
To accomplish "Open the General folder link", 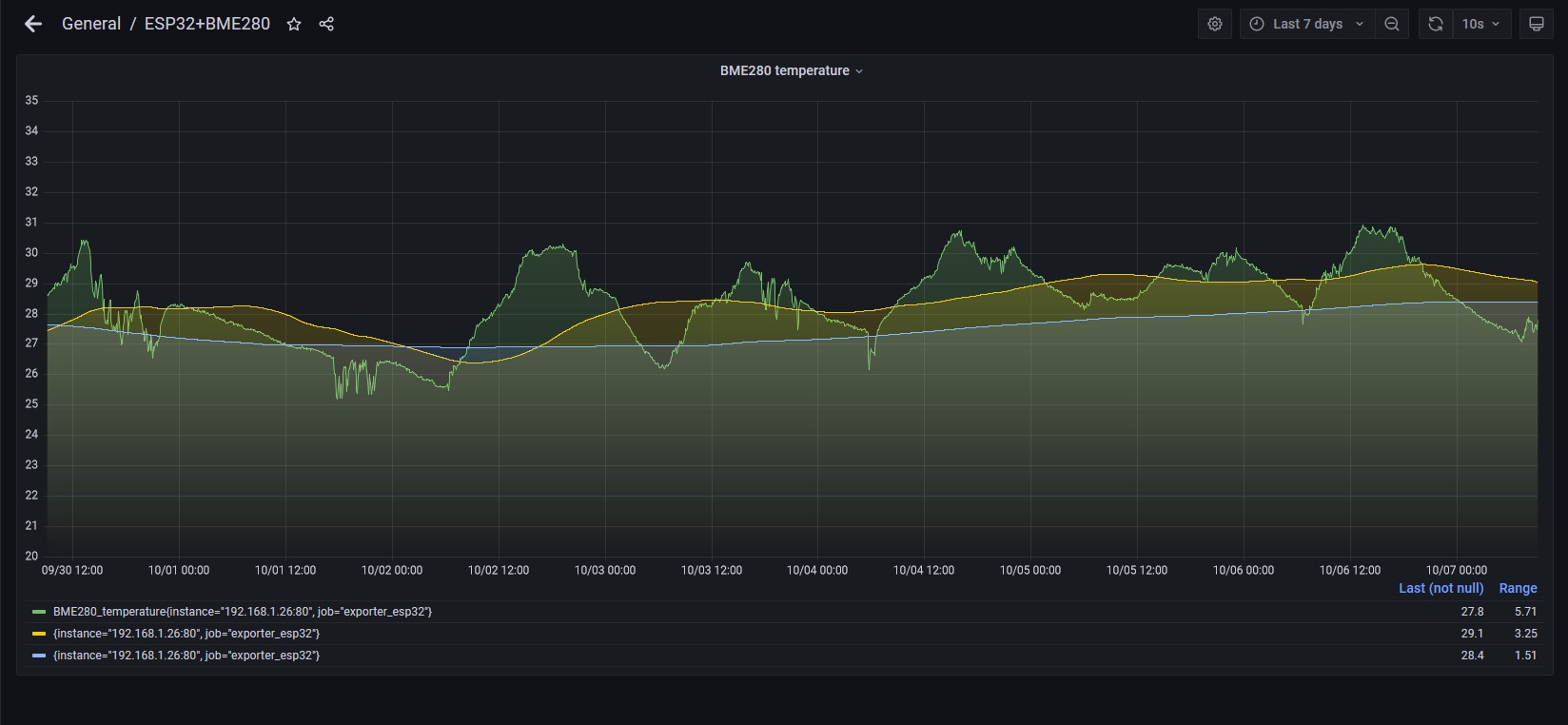I will point(91,24).
